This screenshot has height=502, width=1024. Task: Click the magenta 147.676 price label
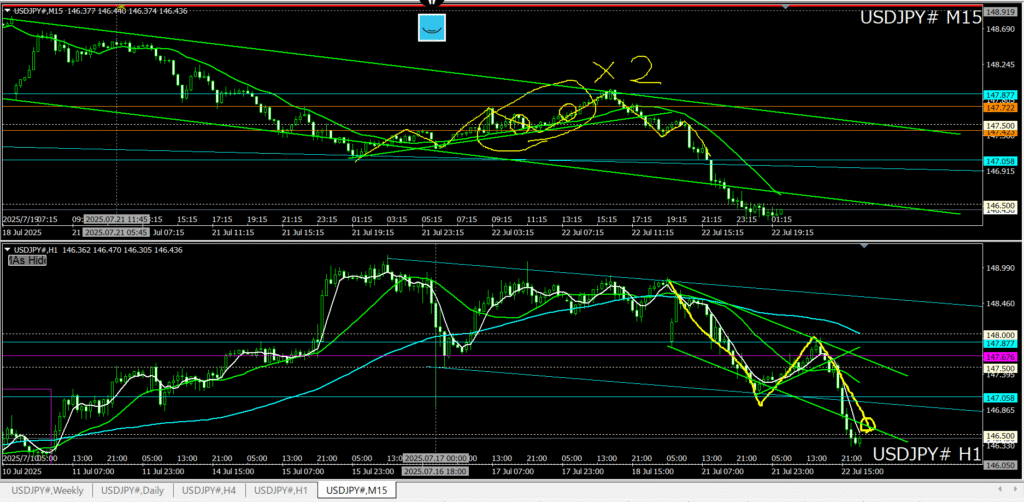point(1001,357)
